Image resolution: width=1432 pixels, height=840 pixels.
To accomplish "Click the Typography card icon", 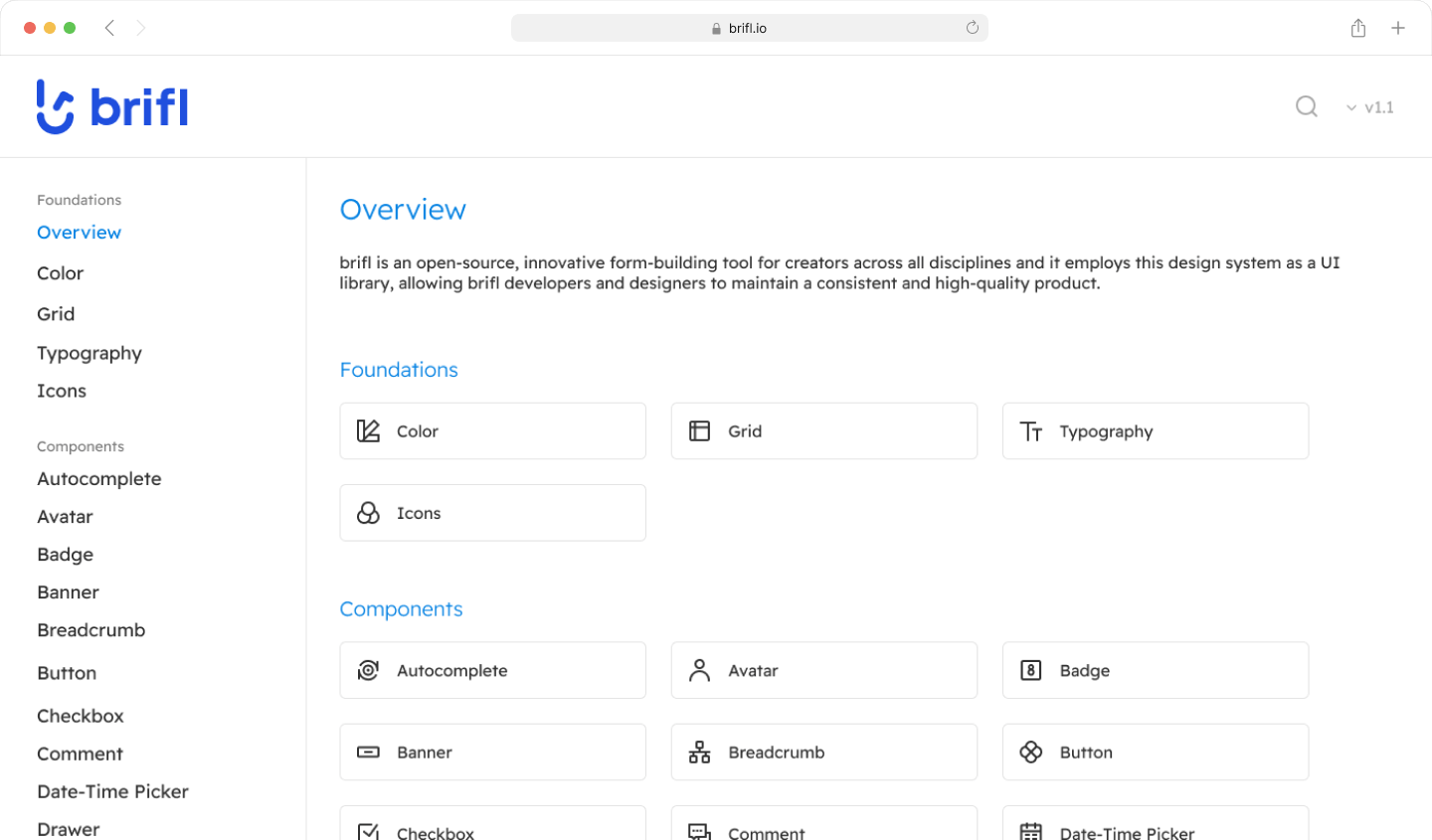I will 1031,431.
